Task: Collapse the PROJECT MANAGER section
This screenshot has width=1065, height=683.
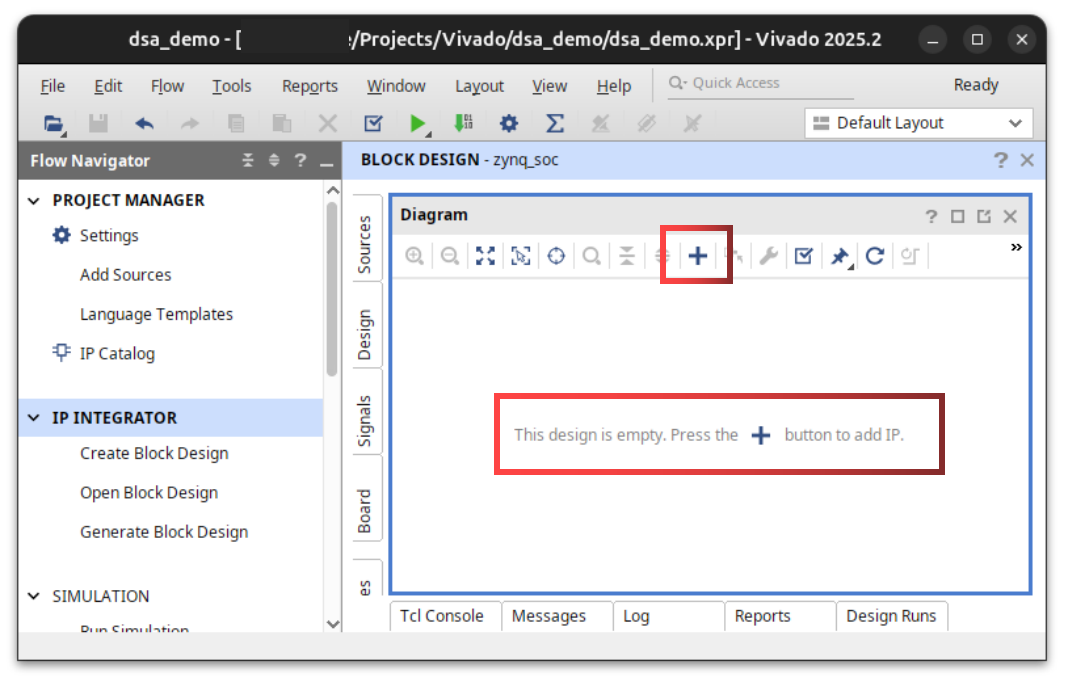Action: [x=35, y=200]
